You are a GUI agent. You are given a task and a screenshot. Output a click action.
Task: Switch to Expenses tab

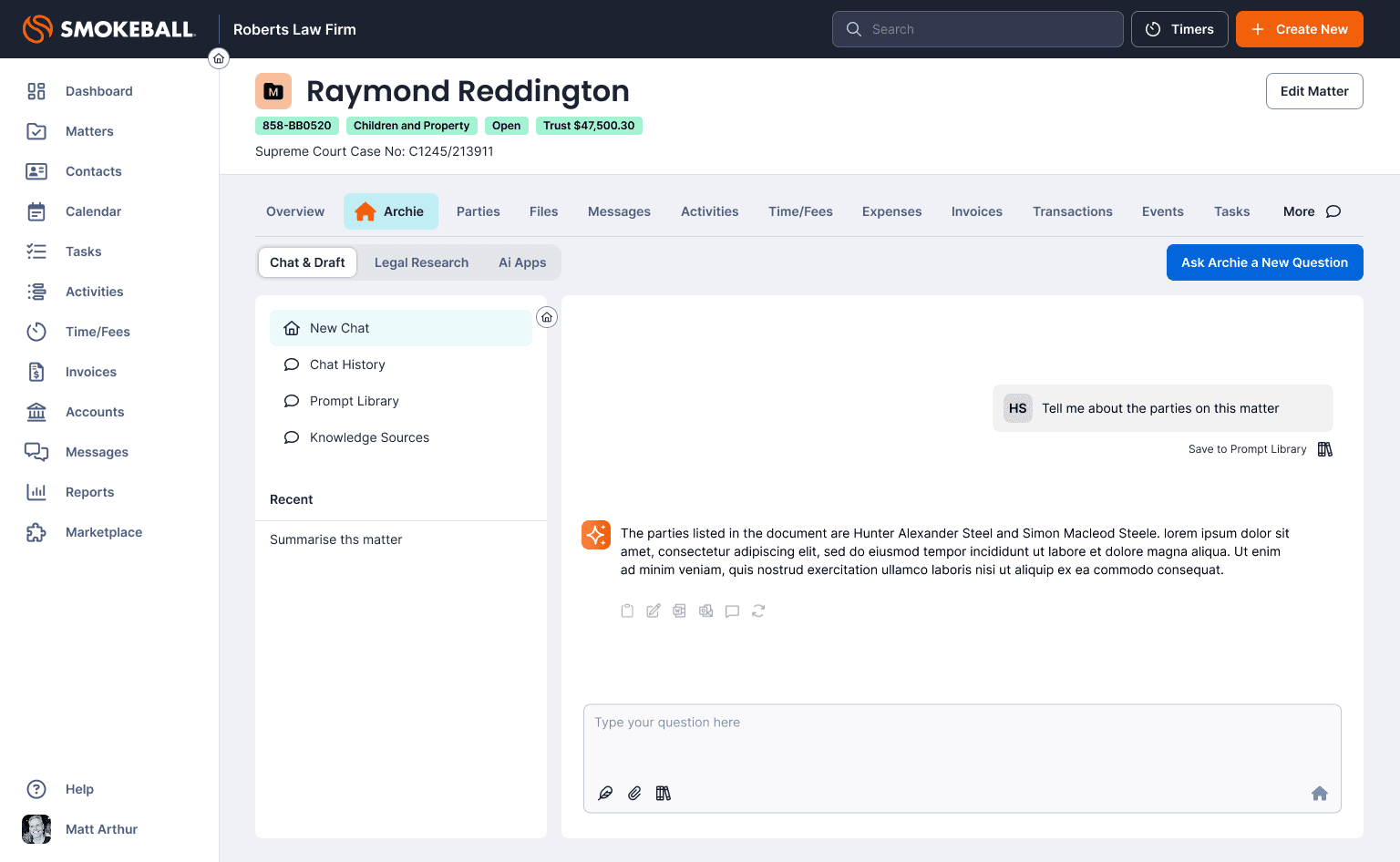(x=892, y=211)
